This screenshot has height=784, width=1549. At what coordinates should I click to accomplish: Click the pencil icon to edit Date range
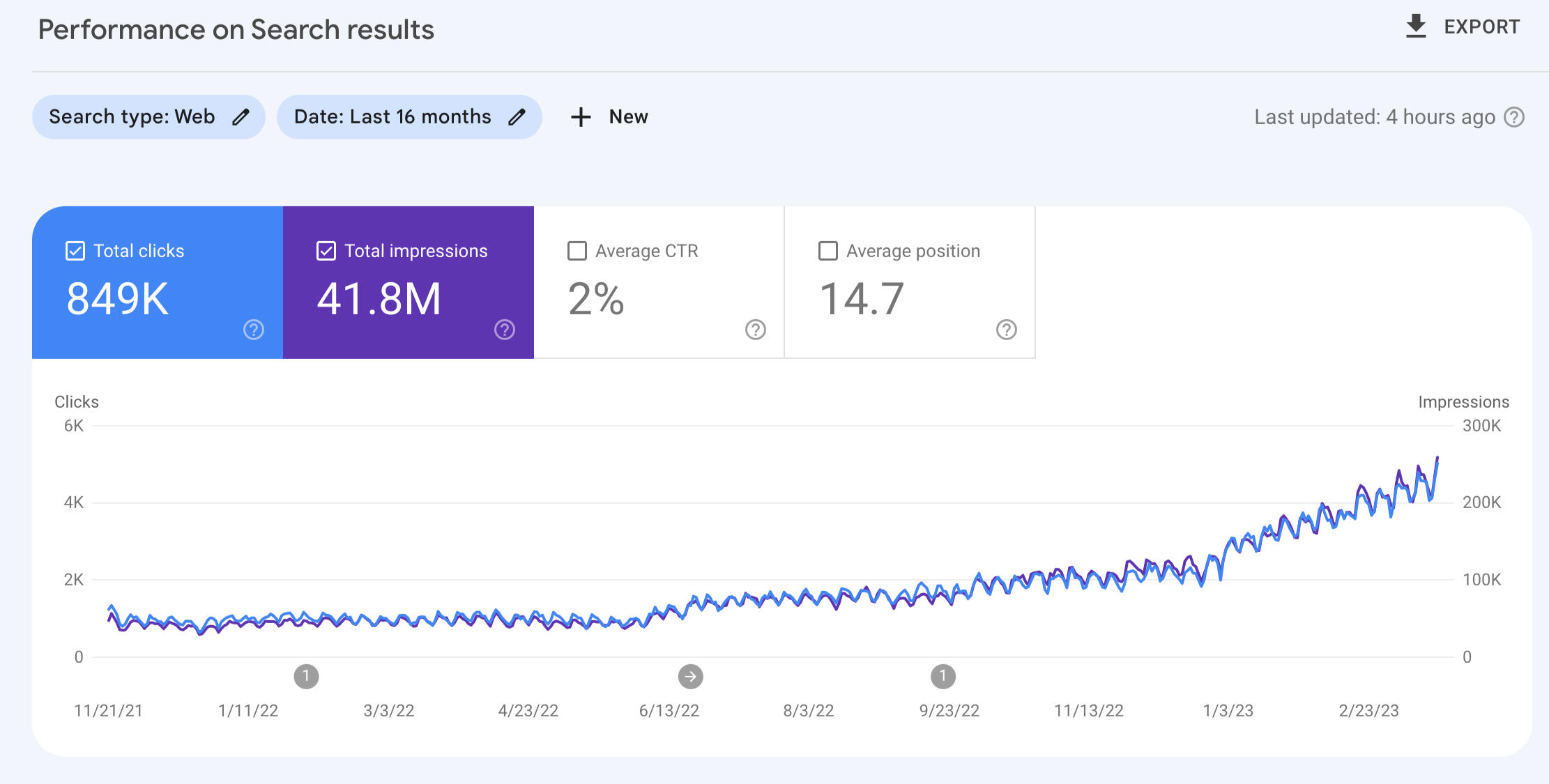(517, 117)
